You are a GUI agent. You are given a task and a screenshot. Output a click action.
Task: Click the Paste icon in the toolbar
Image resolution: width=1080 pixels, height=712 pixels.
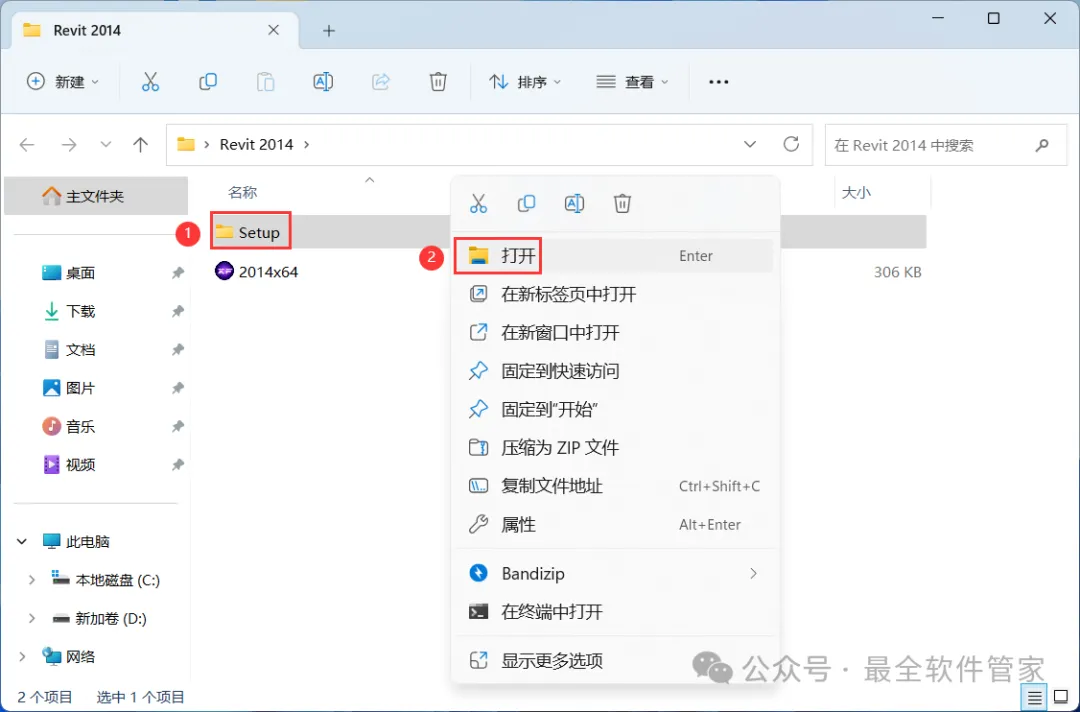tap(265, 82)
